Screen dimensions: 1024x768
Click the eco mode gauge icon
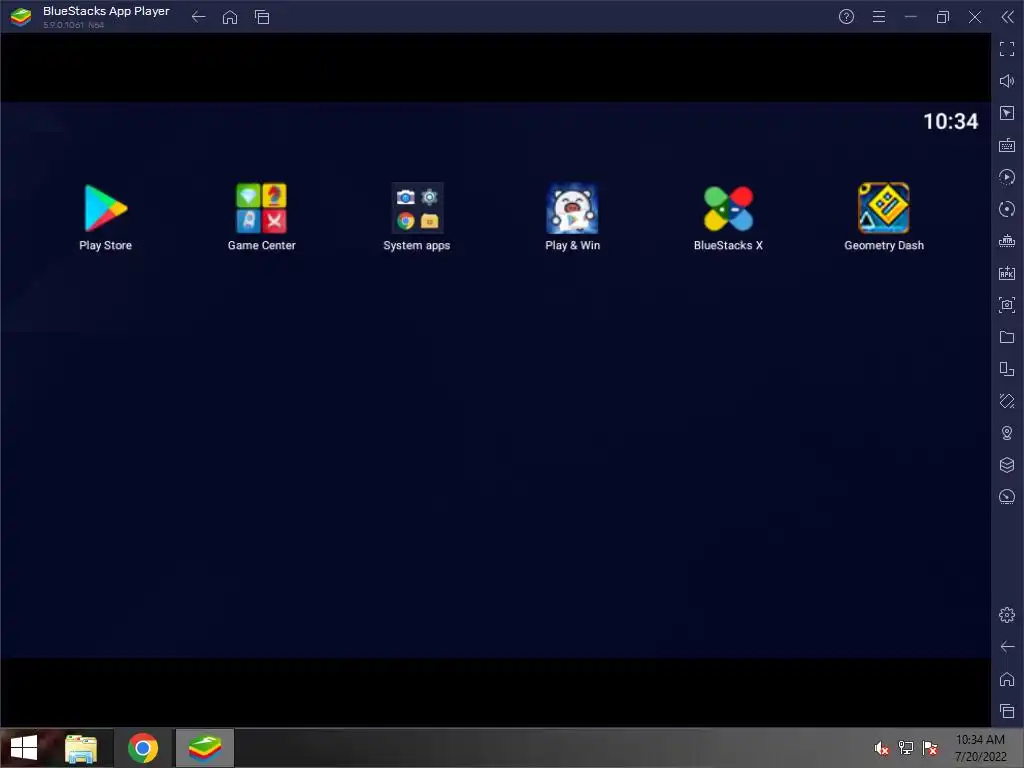click(1007, 497)
